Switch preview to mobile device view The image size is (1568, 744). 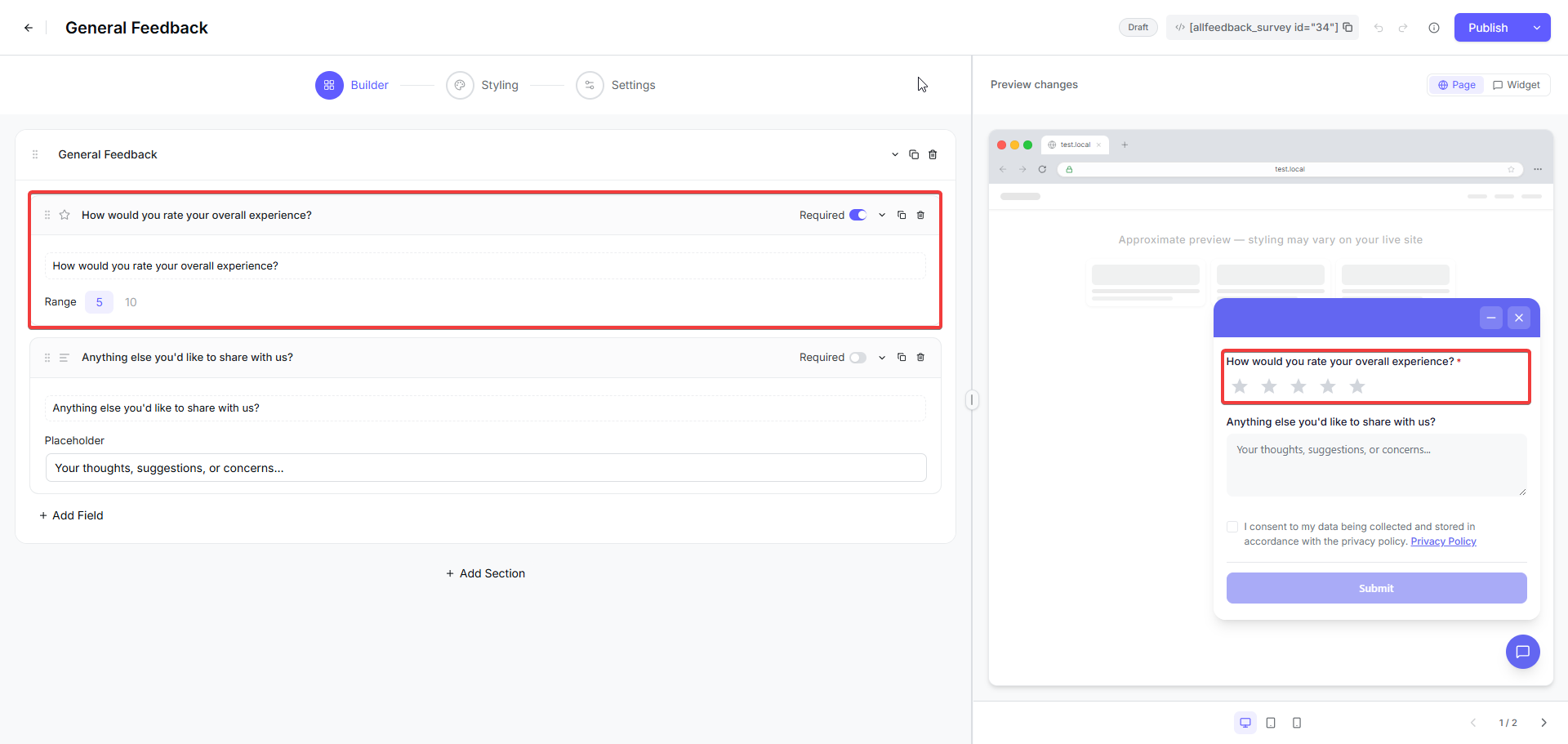click(x=1297, y=723)
